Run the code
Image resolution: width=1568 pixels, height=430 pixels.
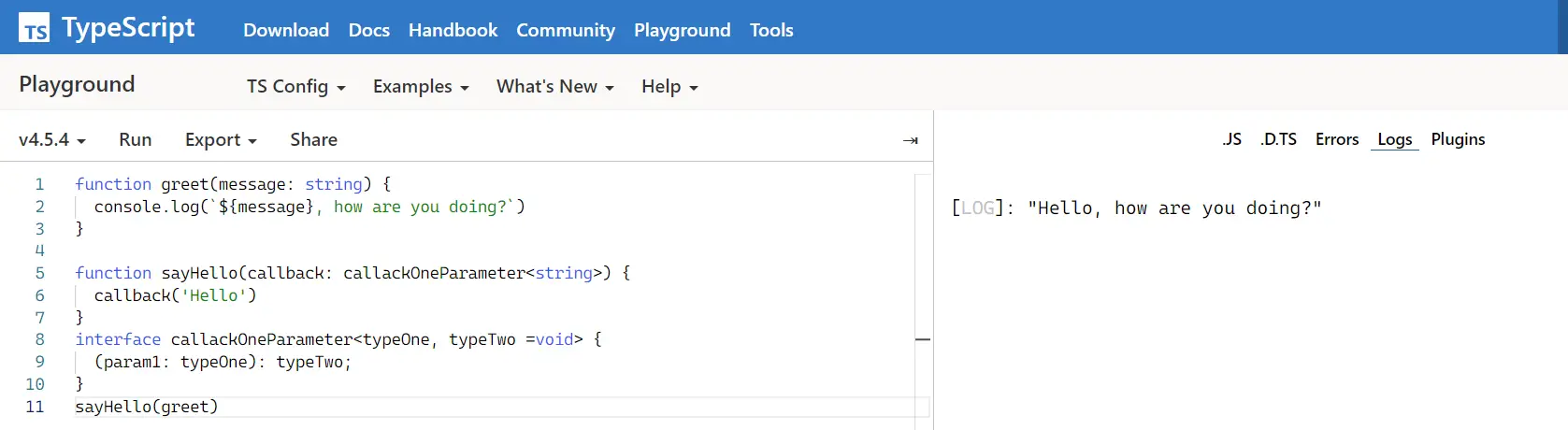coord(136,139)
